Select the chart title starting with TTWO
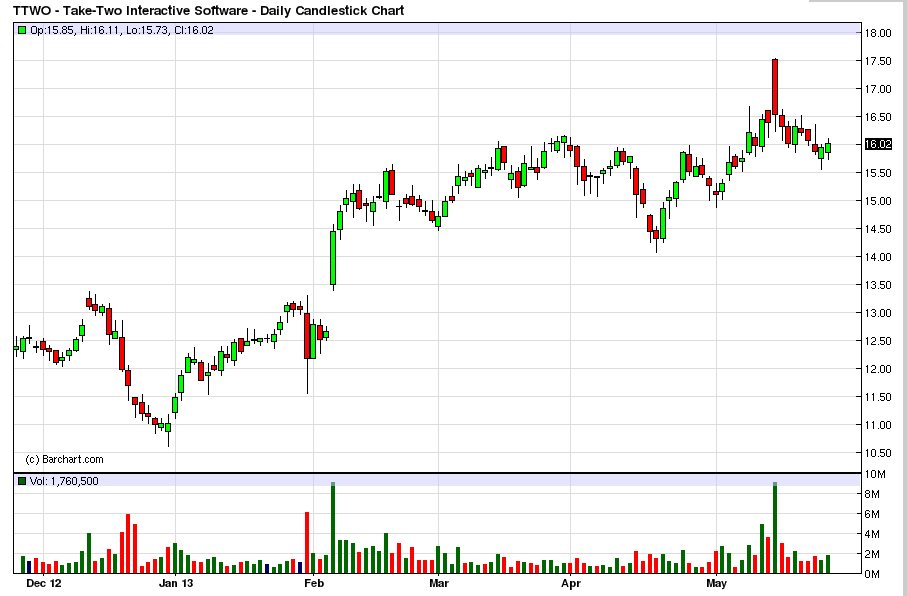The image size is (907, 596). (x=208, y=10)
